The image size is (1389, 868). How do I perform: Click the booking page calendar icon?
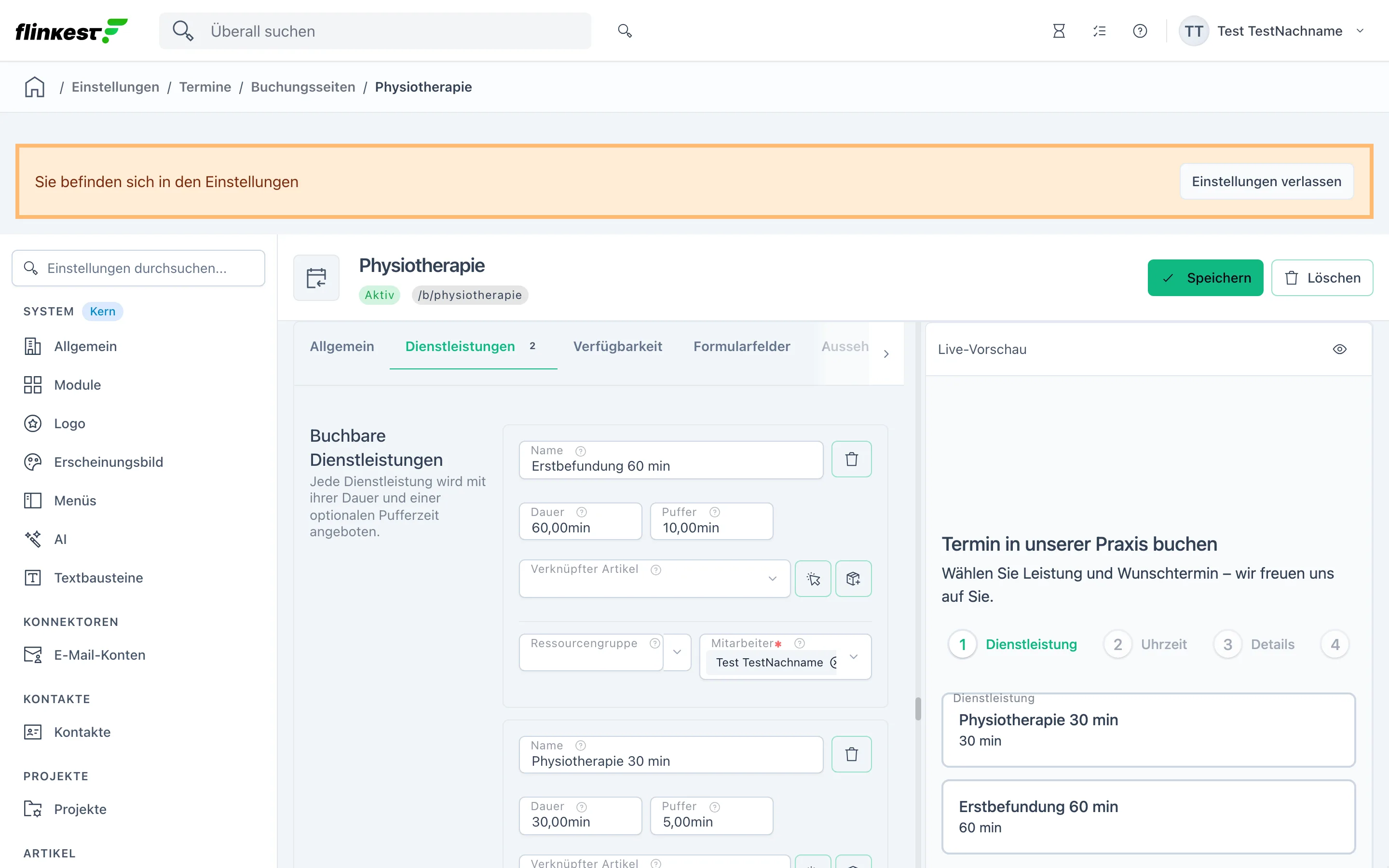pyautogui.click(x=316, y=278)
